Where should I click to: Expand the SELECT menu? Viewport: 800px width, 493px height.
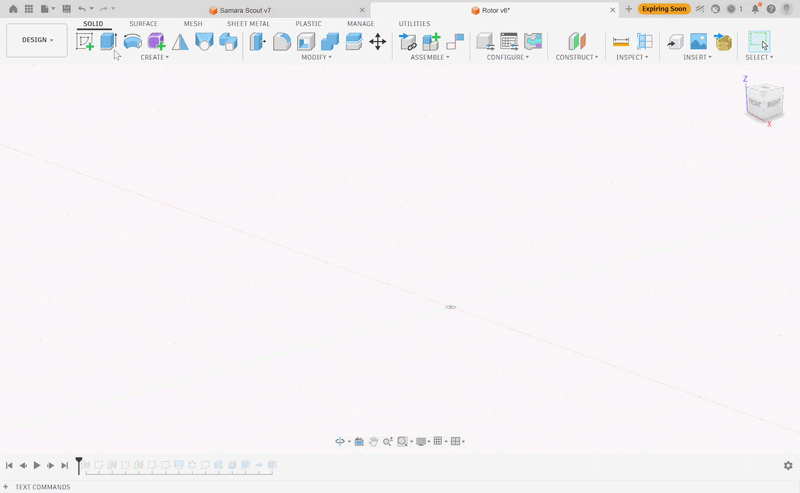[x=759, y=57]
